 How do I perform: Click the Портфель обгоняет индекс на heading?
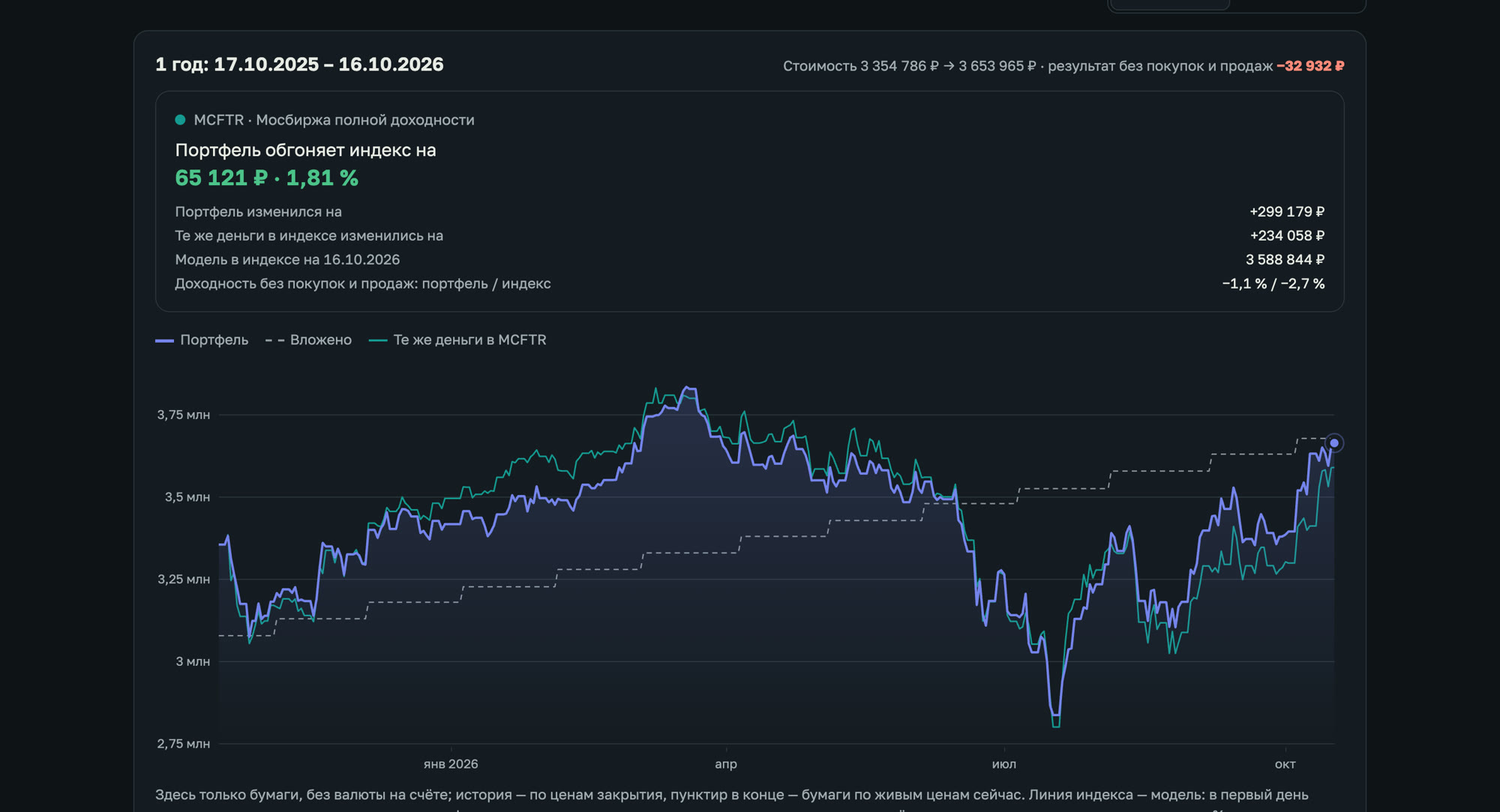click(x=305, y=150)
